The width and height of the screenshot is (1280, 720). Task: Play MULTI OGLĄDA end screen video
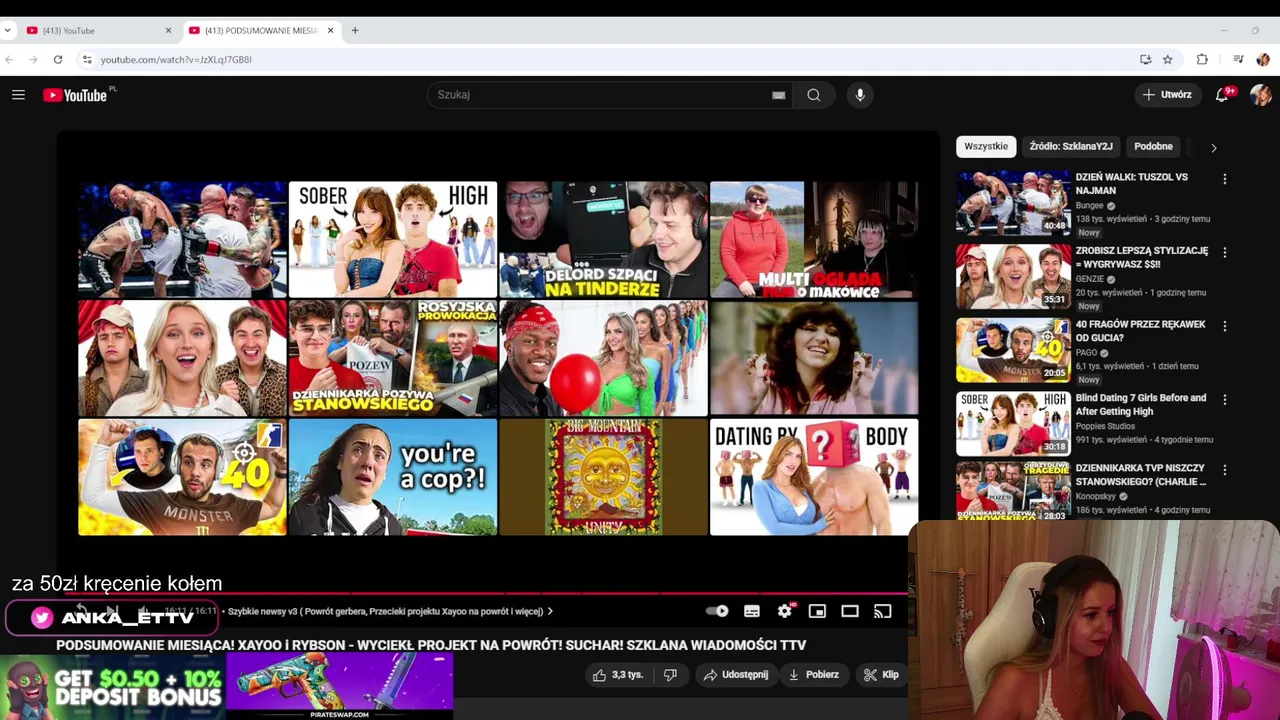tap(814, 239)
